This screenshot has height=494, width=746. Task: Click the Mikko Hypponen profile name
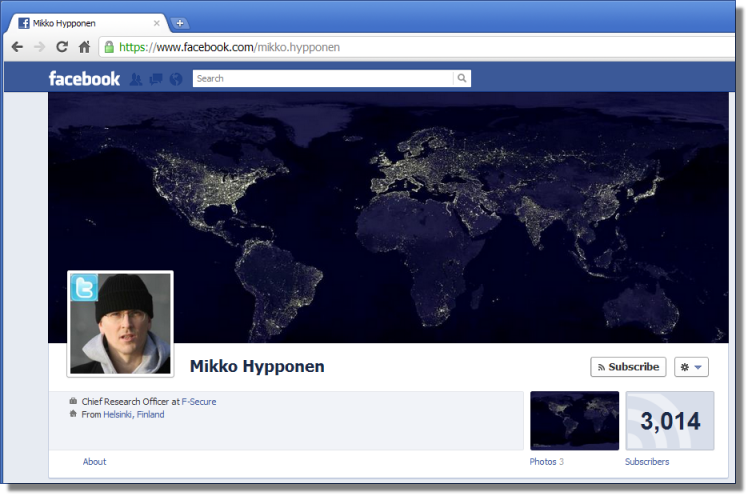[x=257, y=366]
